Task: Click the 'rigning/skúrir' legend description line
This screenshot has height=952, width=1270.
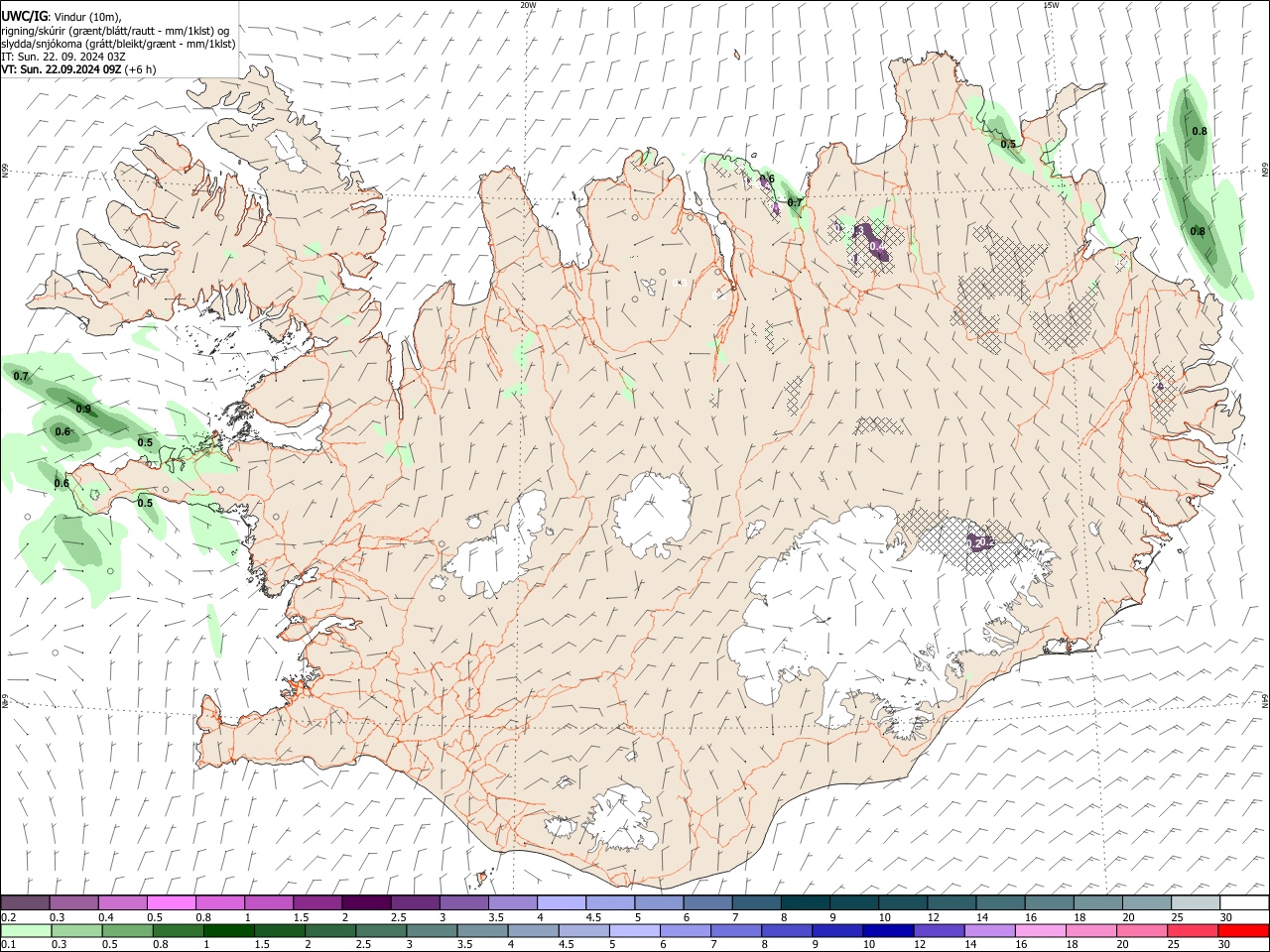Action: 115,30
